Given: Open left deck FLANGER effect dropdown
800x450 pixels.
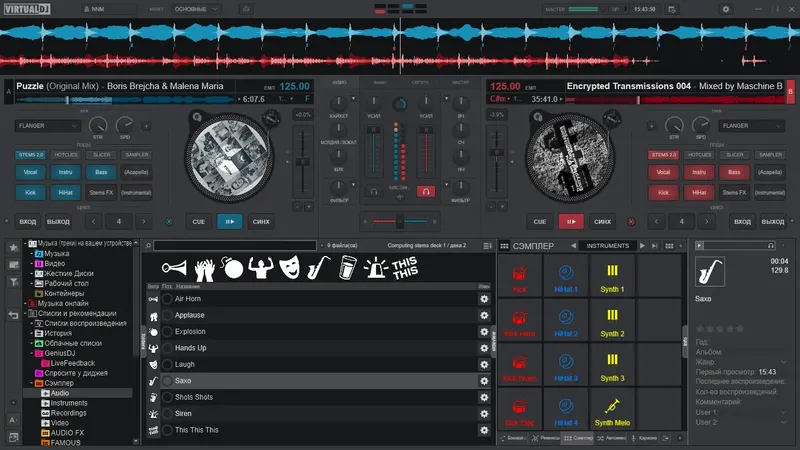Looking at the screenshot, I should point(47,126).
